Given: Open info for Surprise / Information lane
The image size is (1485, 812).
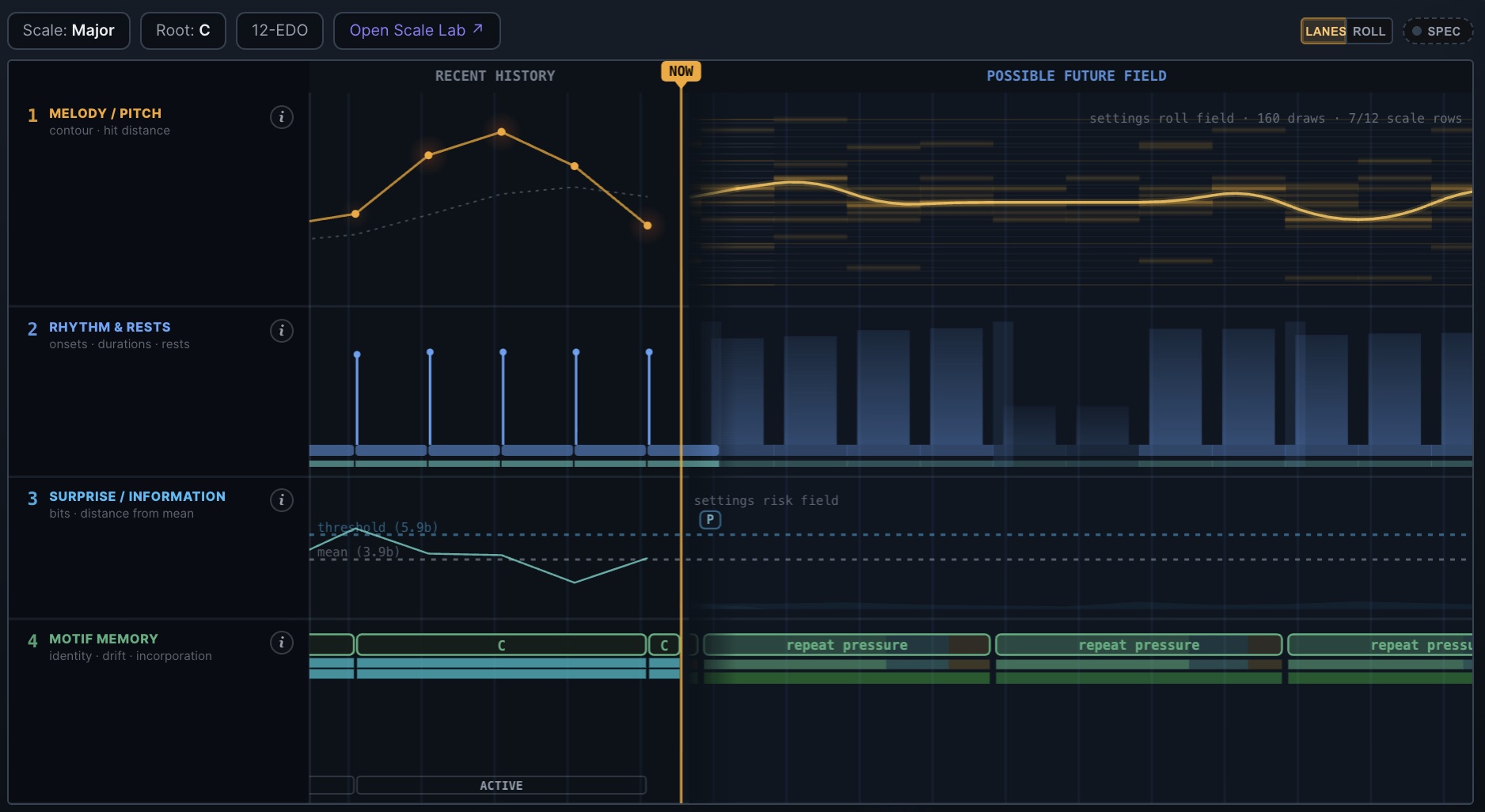Looking at the screenshot, I should (282, 500).
